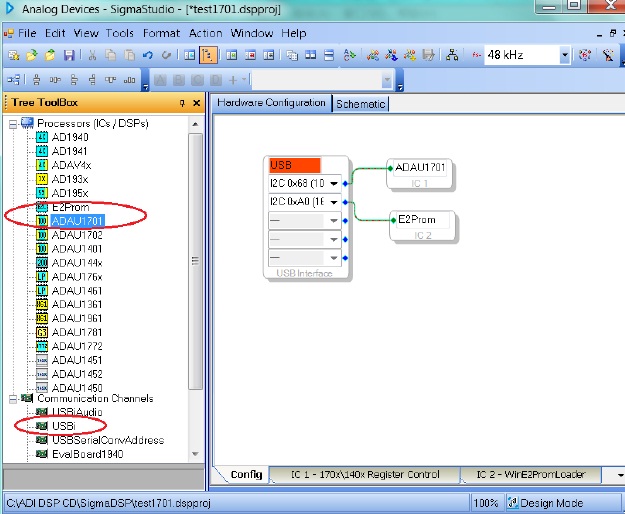
Task: Click the E2Prom IC 2 block
Action: pyautogui.click(x=423, y=226)
